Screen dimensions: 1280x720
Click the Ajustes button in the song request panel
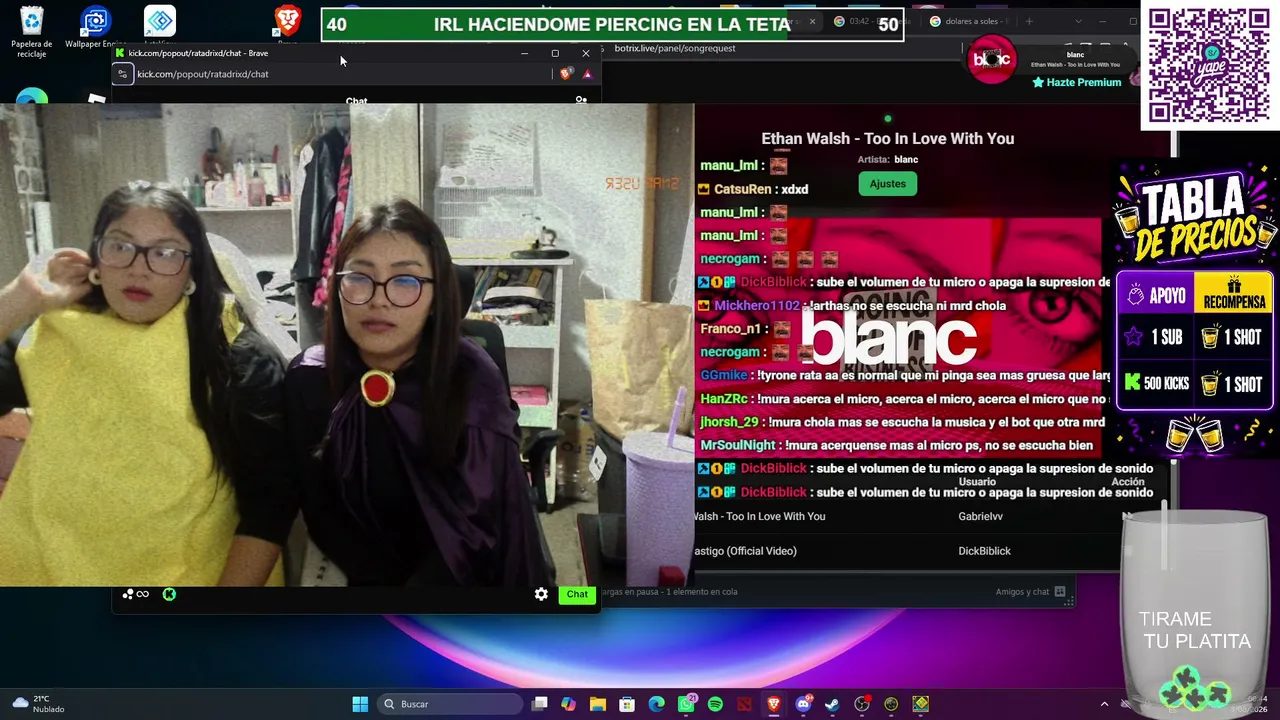pos(887,184)
